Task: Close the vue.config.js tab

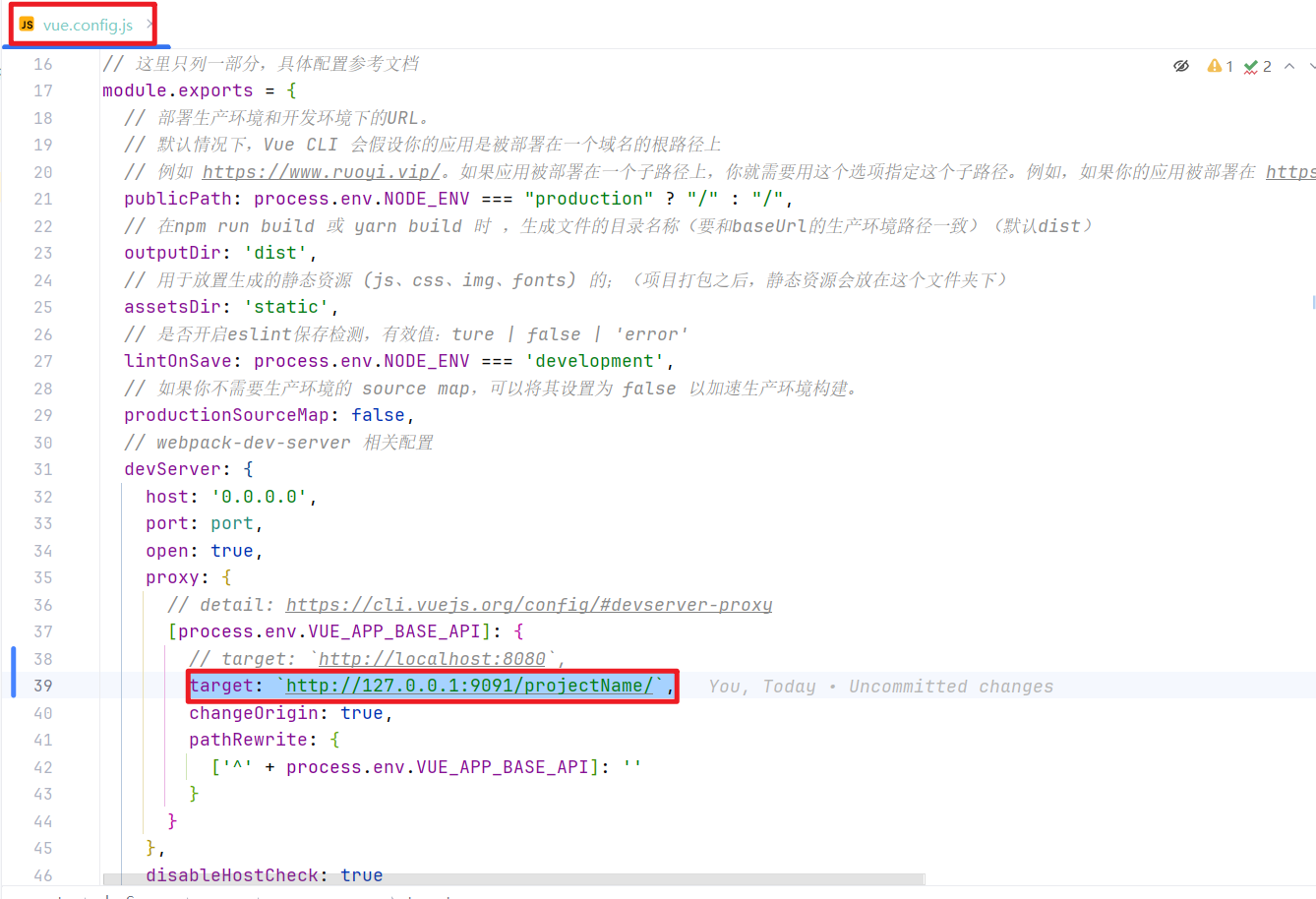Action: (x=150, y=24)
